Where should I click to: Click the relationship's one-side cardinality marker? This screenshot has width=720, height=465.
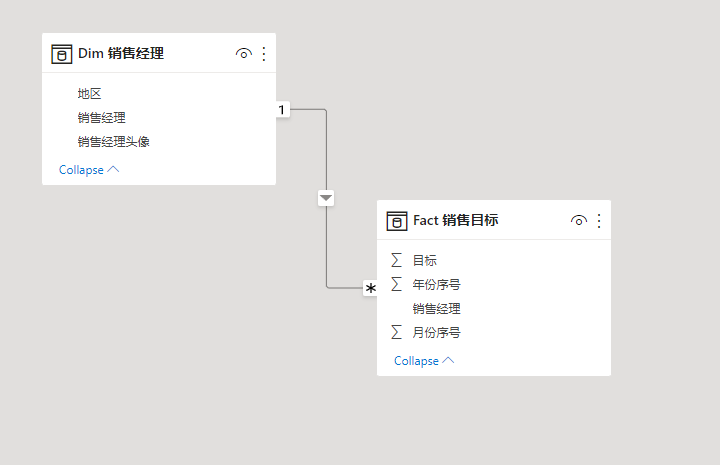(282, 109)
